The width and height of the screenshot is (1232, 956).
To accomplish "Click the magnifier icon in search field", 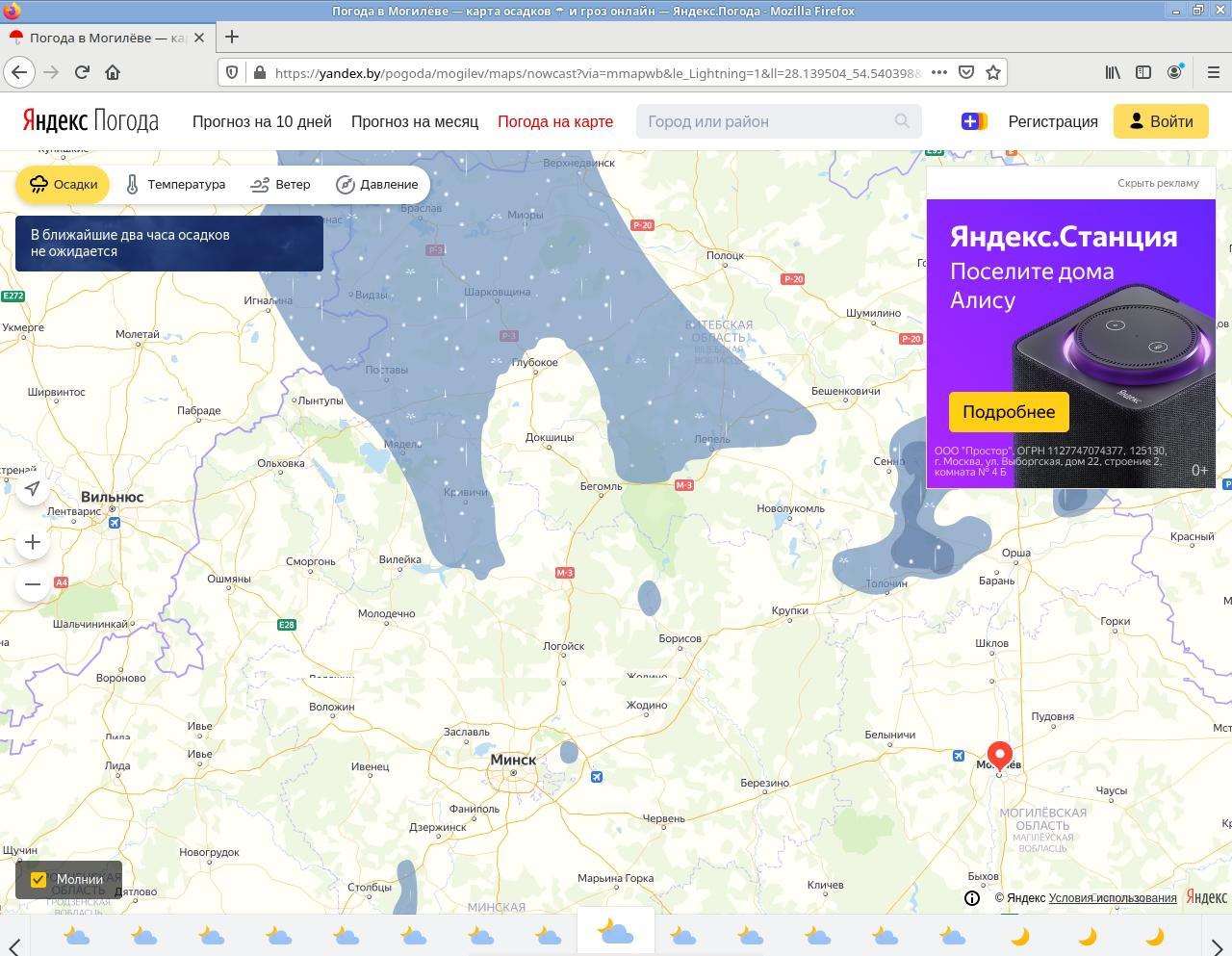I will point(902,121).
